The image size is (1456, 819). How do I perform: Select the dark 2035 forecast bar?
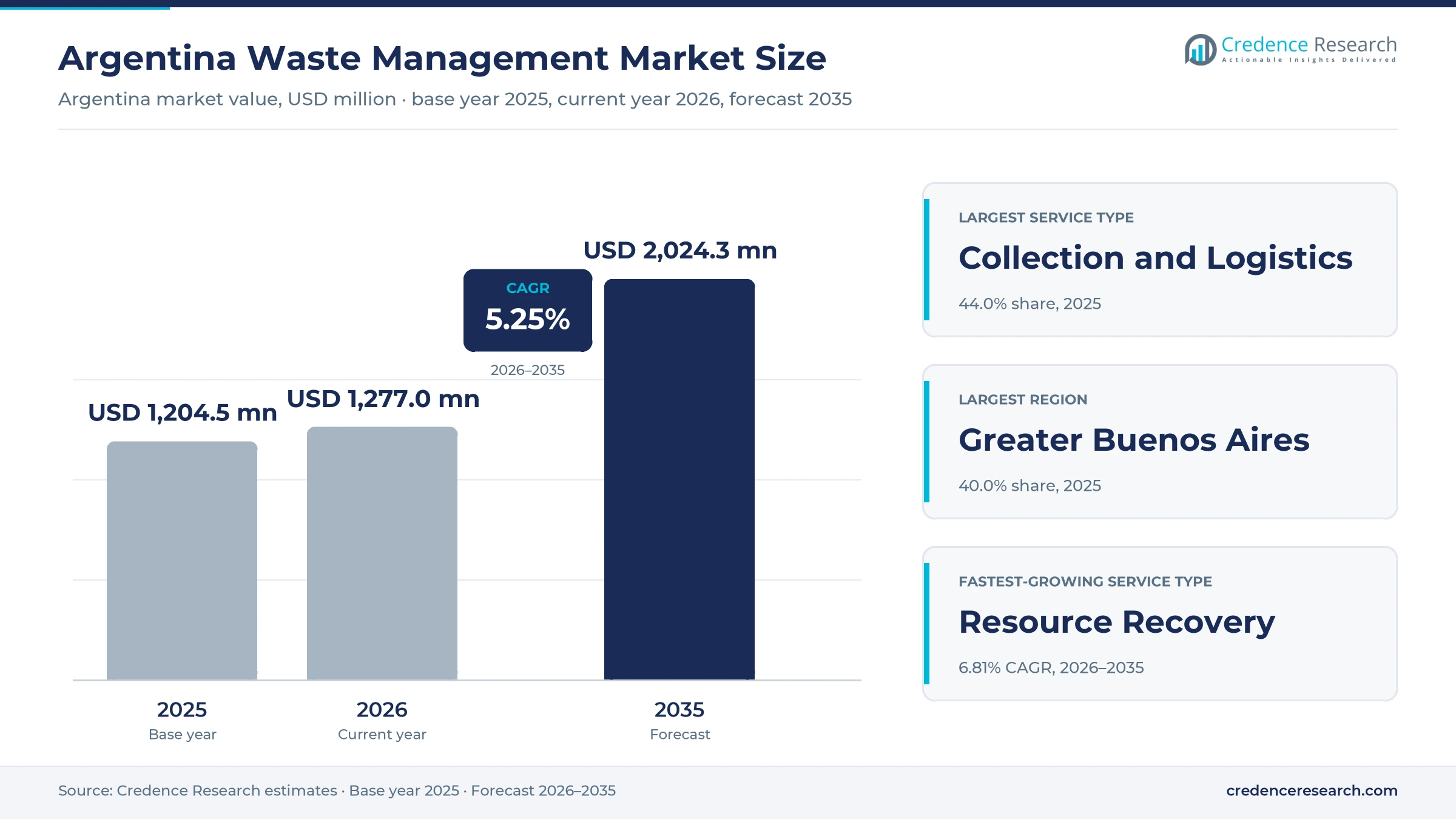(x=679, y=479)
